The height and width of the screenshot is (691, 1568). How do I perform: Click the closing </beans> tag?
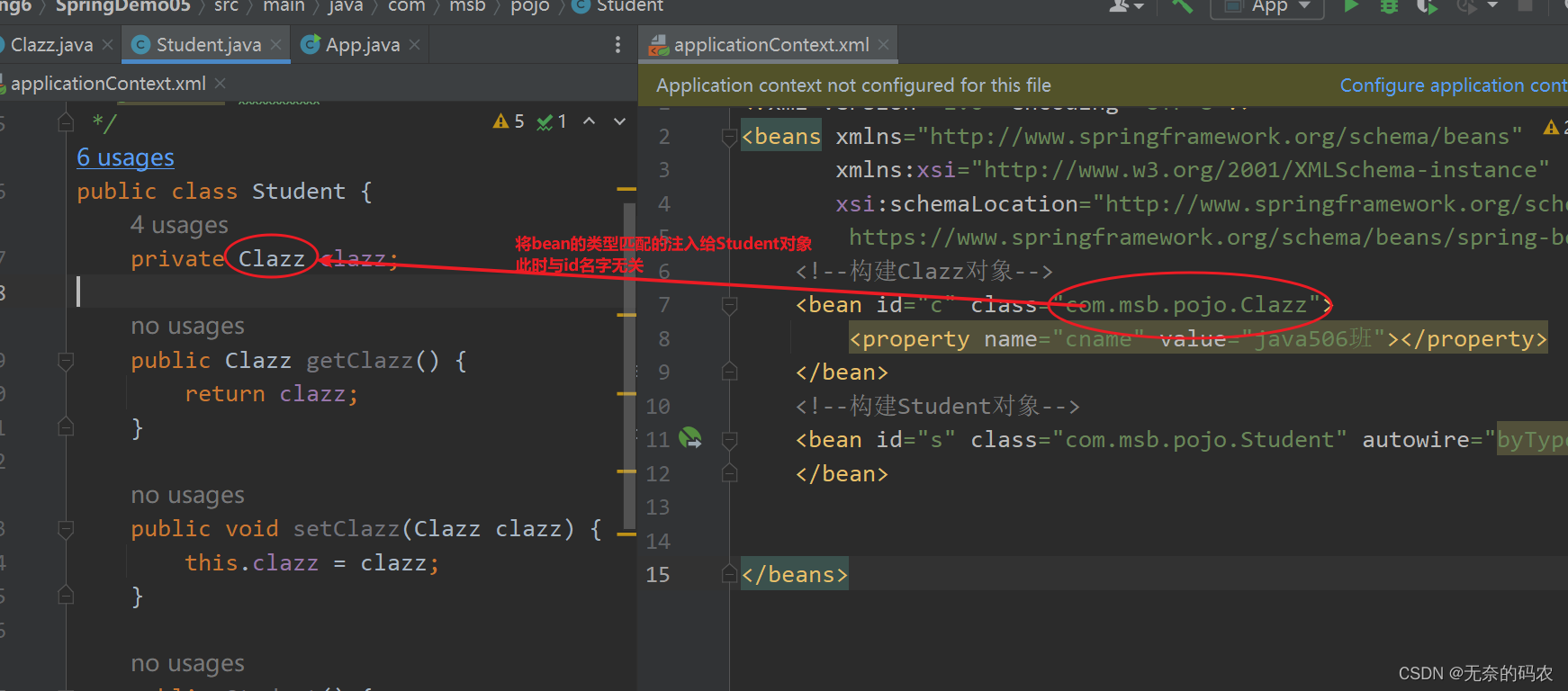795,574
